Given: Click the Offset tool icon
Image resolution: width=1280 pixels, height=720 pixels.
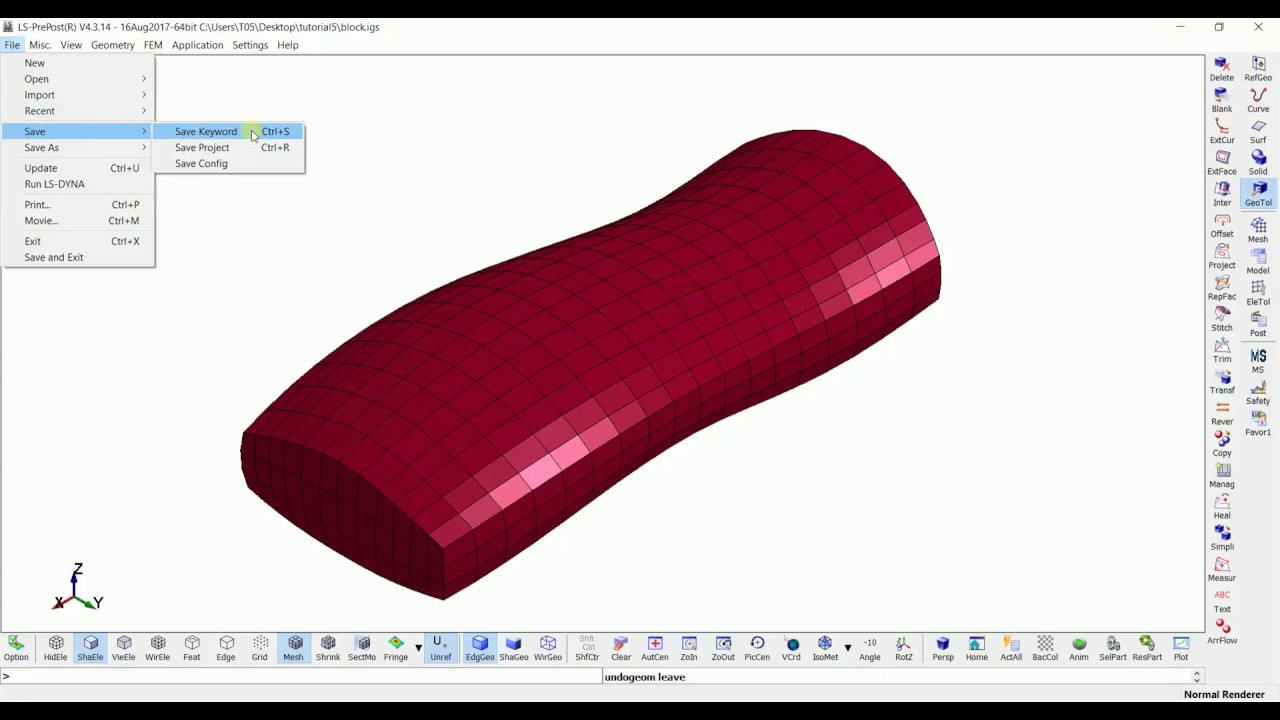Looking at the screenshot, I should coord(1222,224).
